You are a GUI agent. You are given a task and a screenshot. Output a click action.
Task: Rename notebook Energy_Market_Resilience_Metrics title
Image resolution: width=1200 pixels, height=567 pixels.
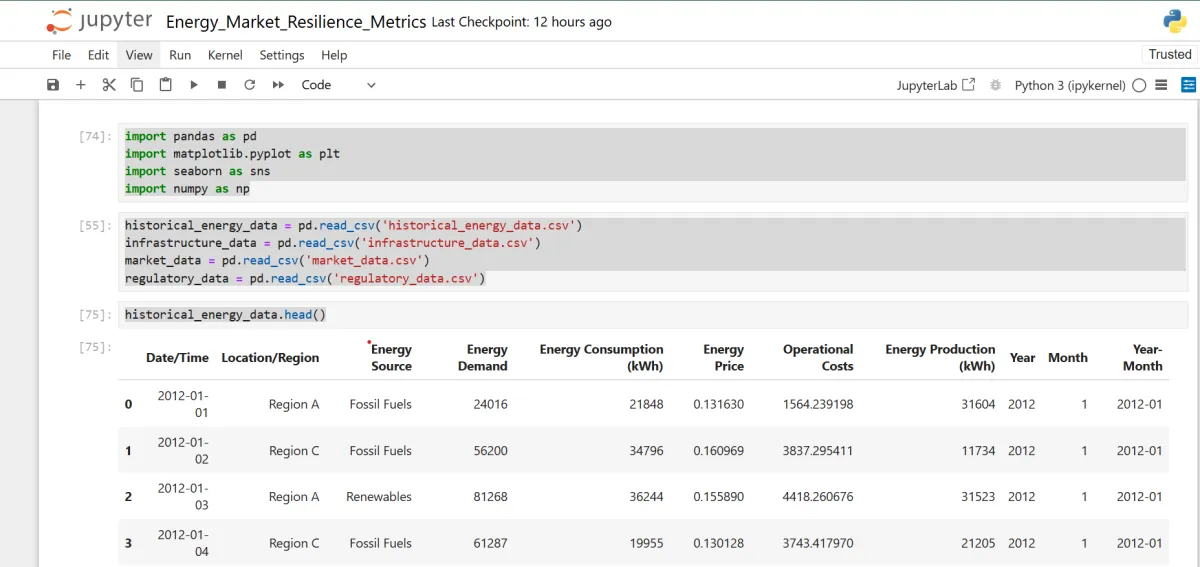296,22
